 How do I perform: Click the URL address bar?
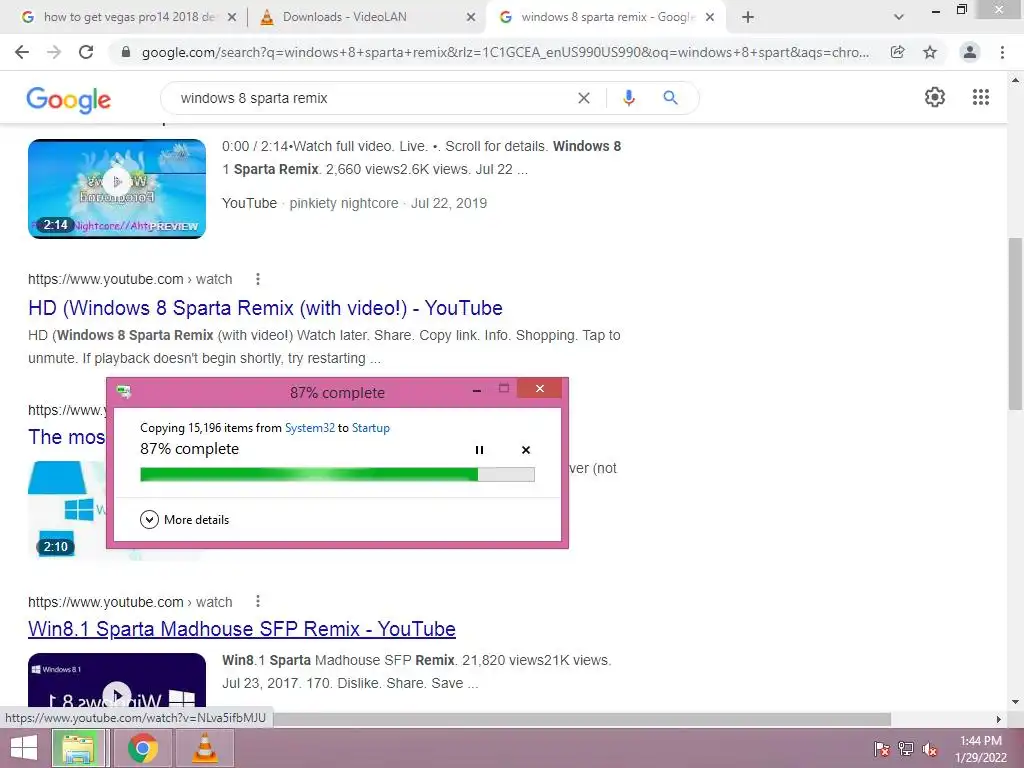505,52
